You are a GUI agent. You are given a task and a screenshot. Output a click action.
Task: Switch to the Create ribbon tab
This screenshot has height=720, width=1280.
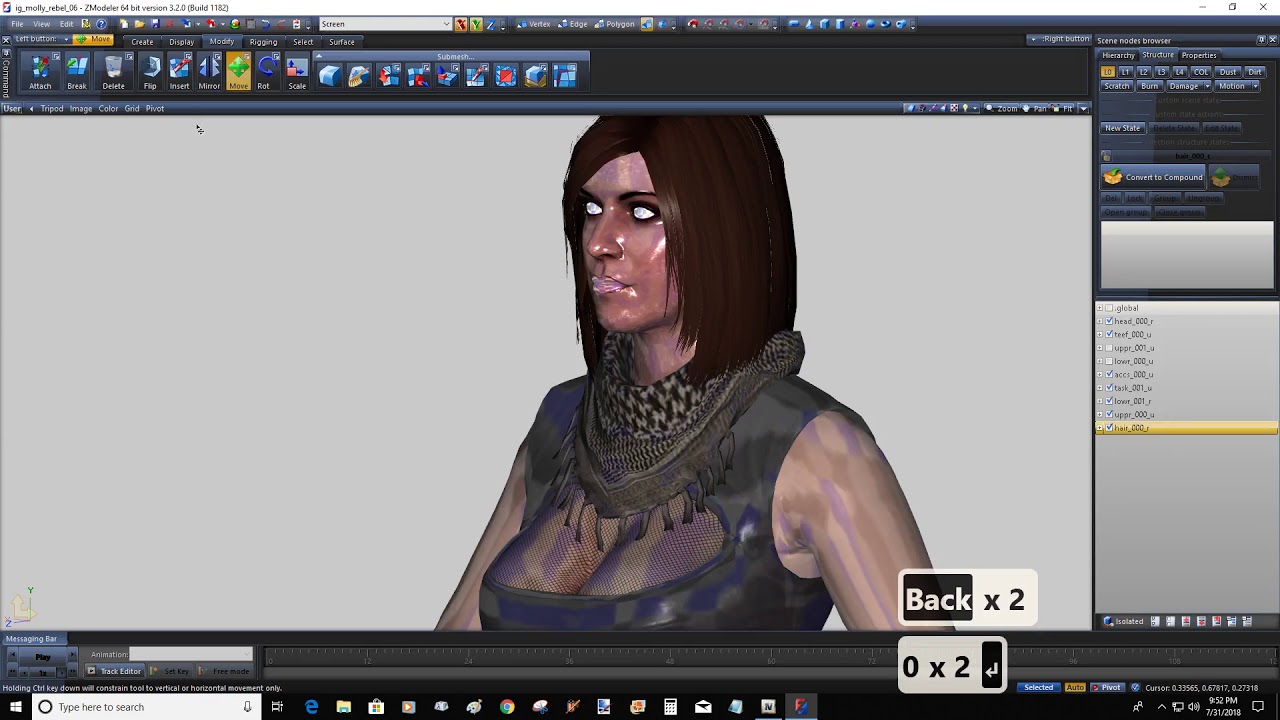click(x=142, y=42)
